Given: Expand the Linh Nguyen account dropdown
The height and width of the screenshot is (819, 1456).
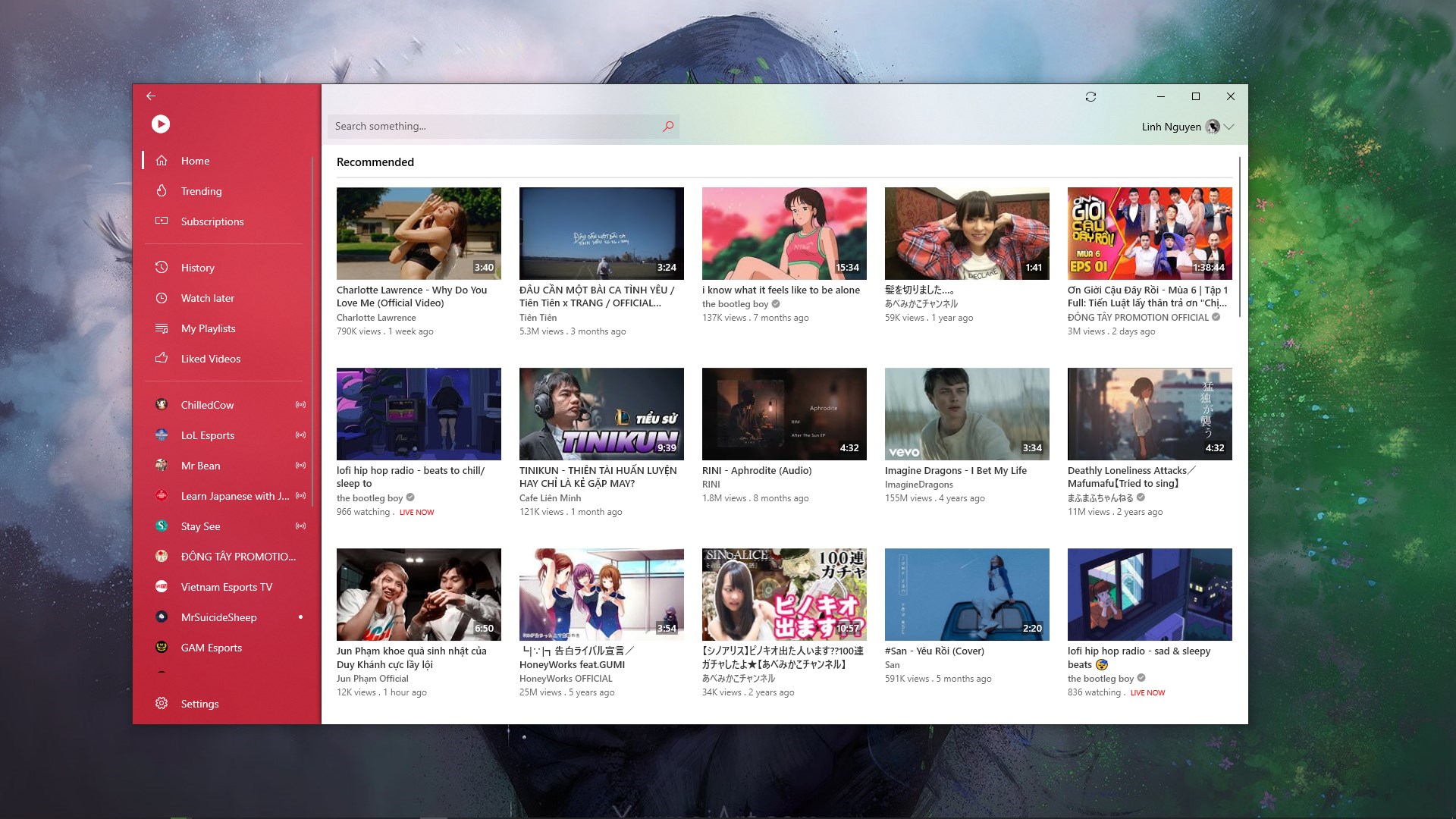Looking at the screenshot, I should (1229, 127).
